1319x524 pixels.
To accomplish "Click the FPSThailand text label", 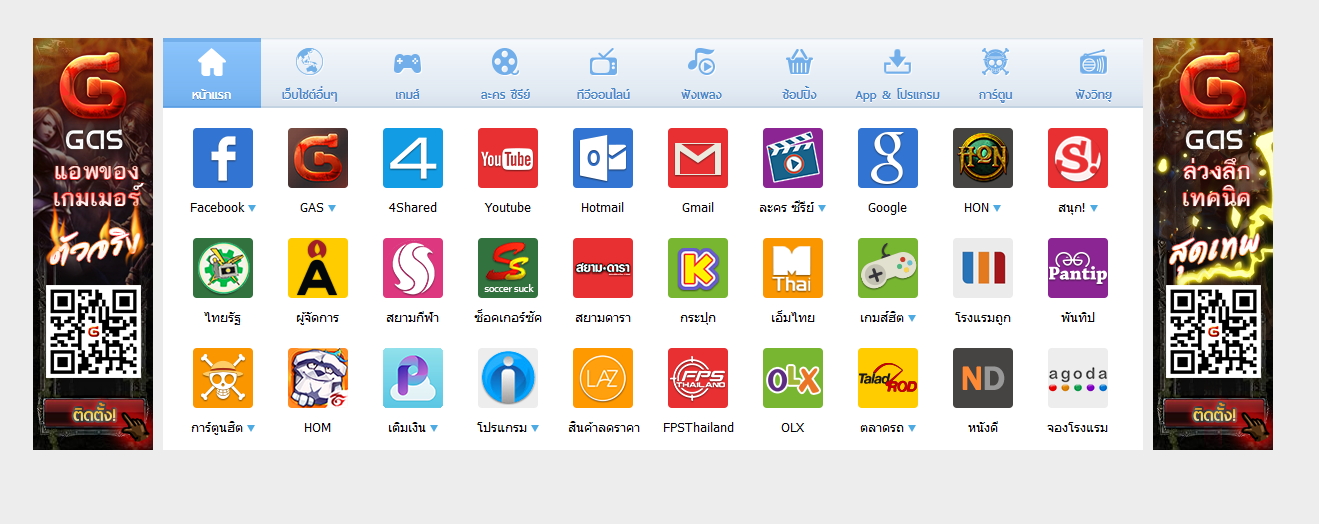I will point(698,428).
